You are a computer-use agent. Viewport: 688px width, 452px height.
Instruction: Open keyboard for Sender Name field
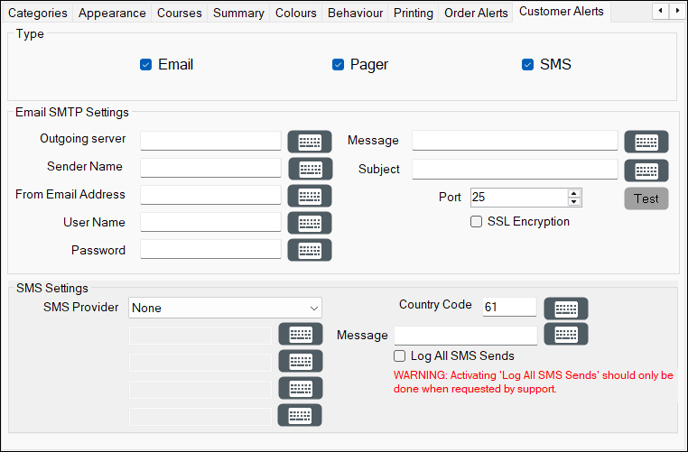tap(311, 169)
